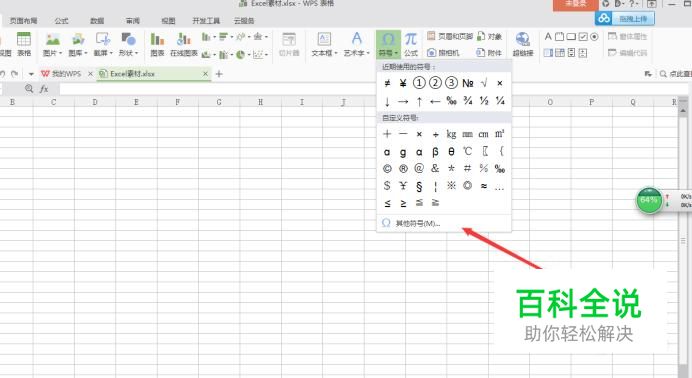
Task: Insert the ℃ degree Celsius symbol
Action: pos(467,151)
